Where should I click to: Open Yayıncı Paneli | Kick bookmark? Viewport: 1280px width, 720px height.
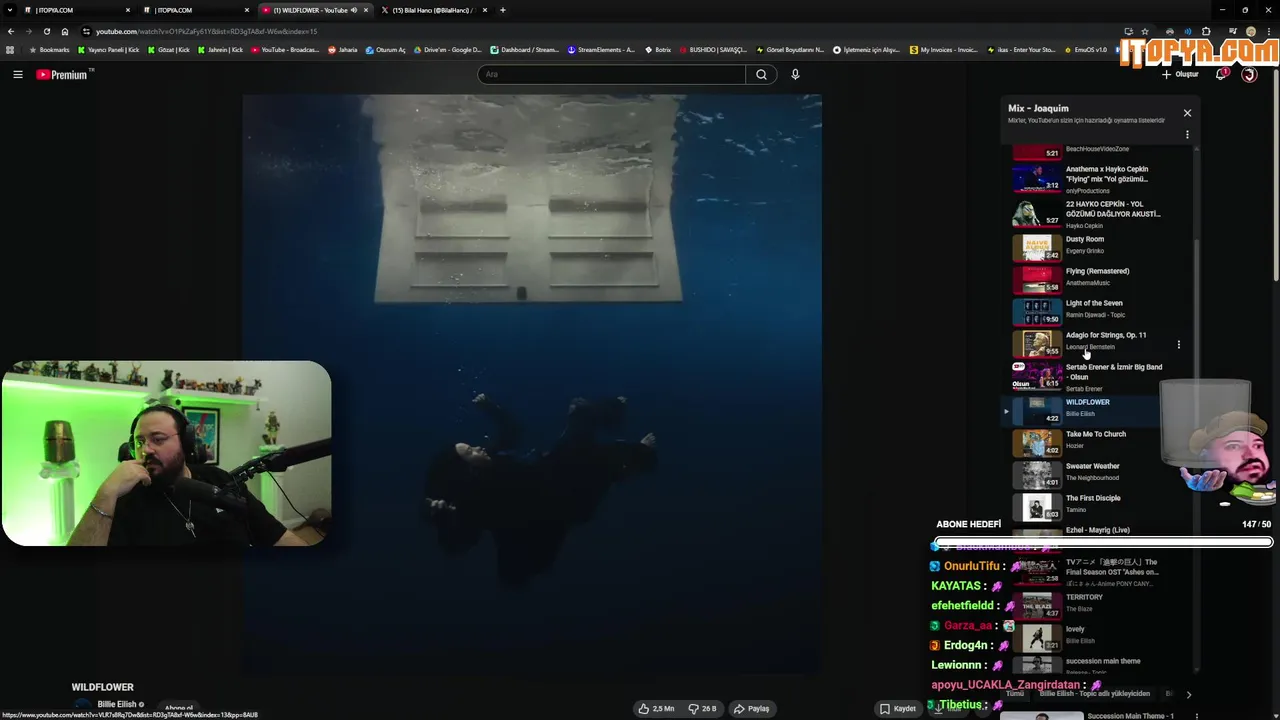coord(107,49)
